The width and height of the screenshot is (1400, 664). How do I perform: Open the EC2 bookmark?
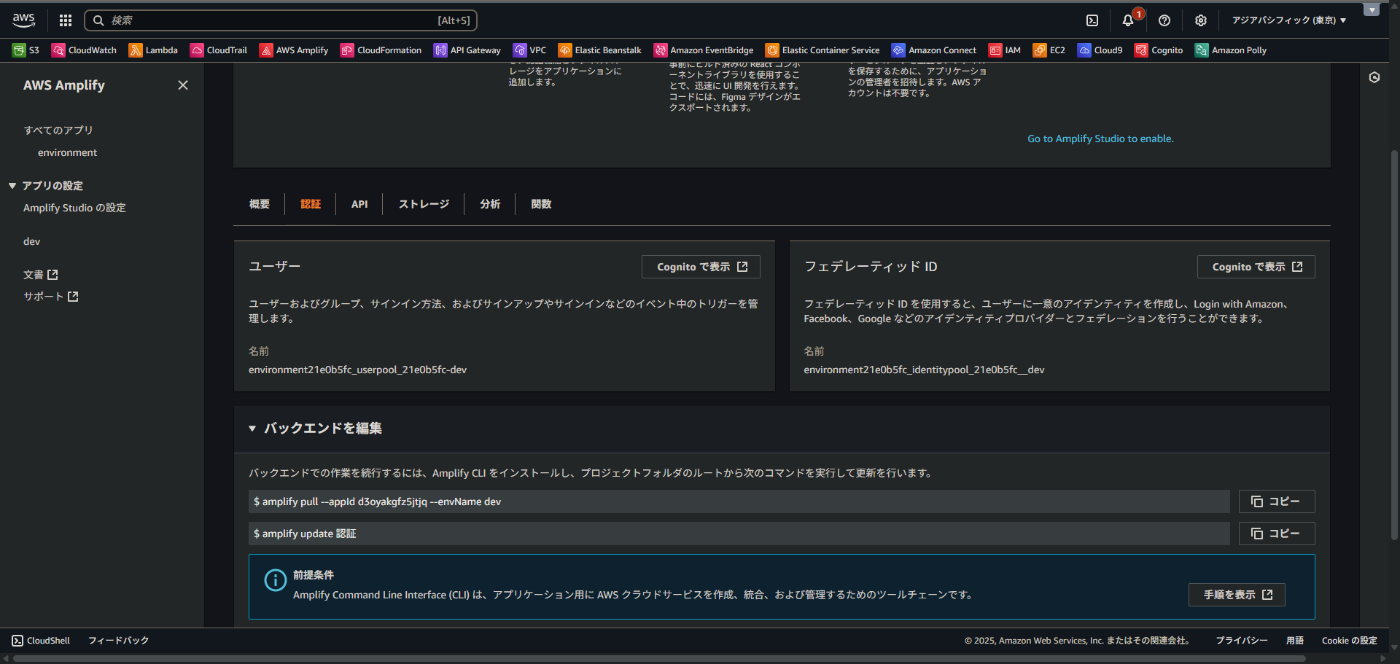[x=1049, y=50]
